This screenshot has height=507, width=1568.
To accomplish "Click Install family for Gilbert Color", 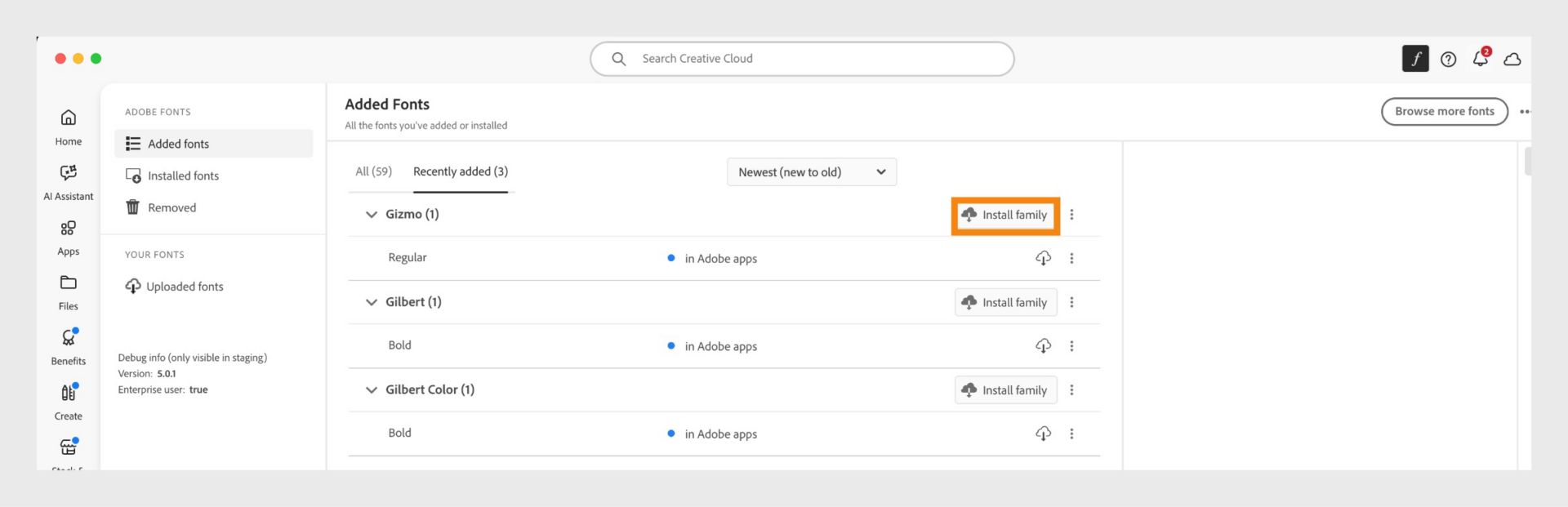I will coord(1005,390).
